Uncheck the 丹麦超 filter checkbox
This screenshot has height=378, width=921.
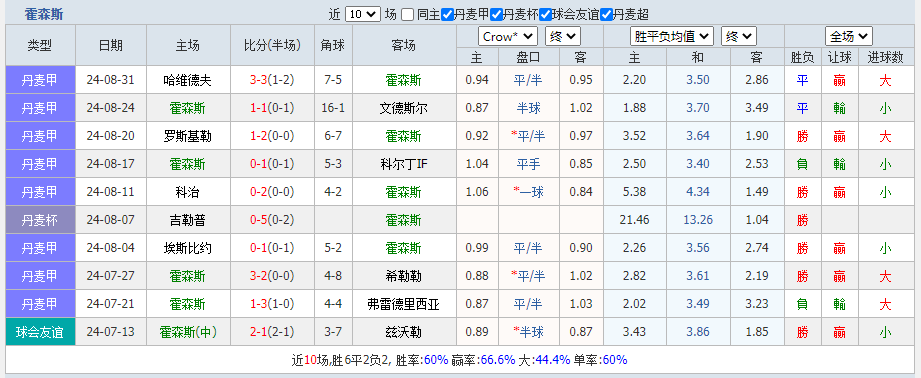[607, 15]
